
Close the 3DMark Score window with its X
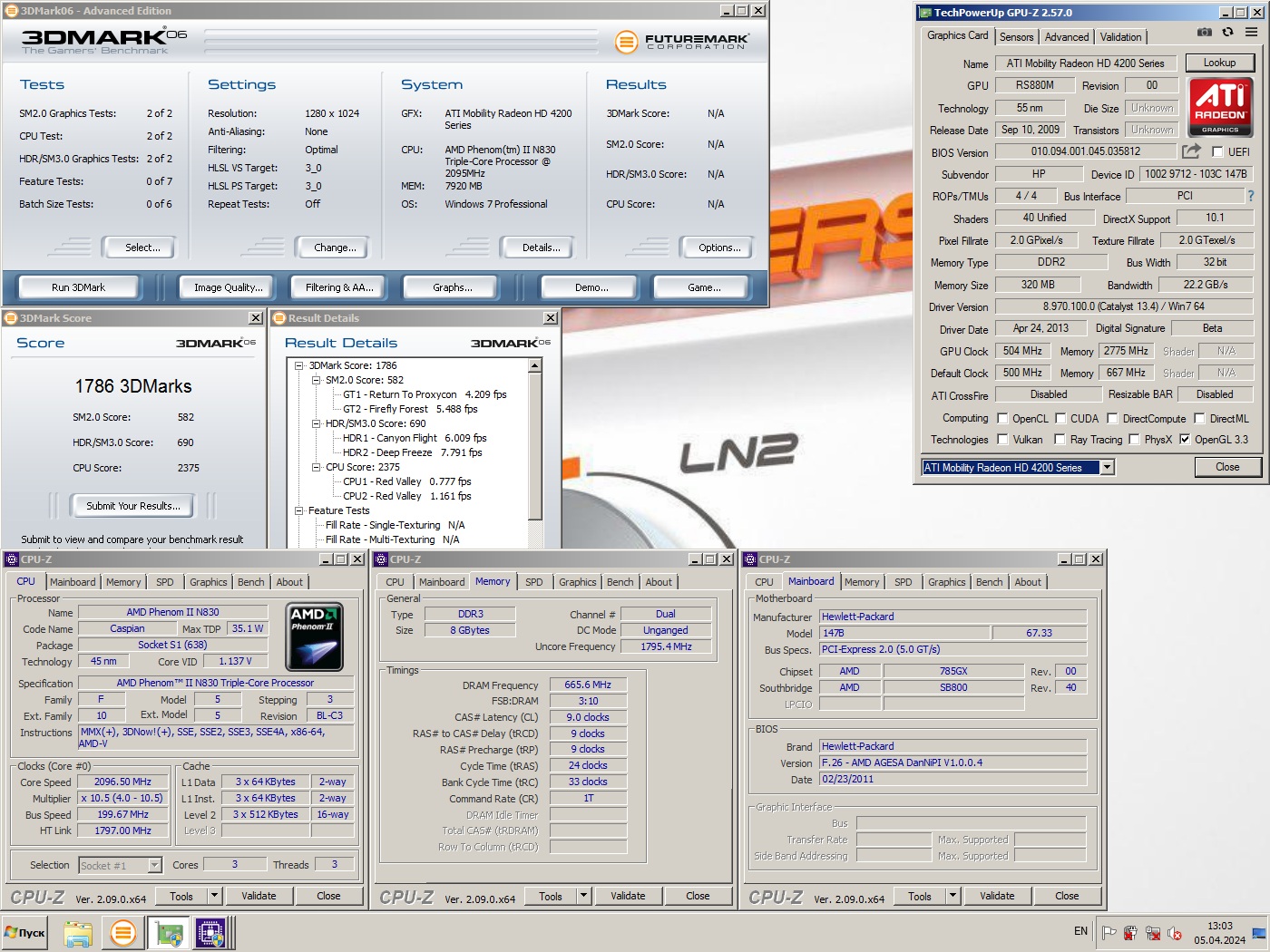(256, 318)
